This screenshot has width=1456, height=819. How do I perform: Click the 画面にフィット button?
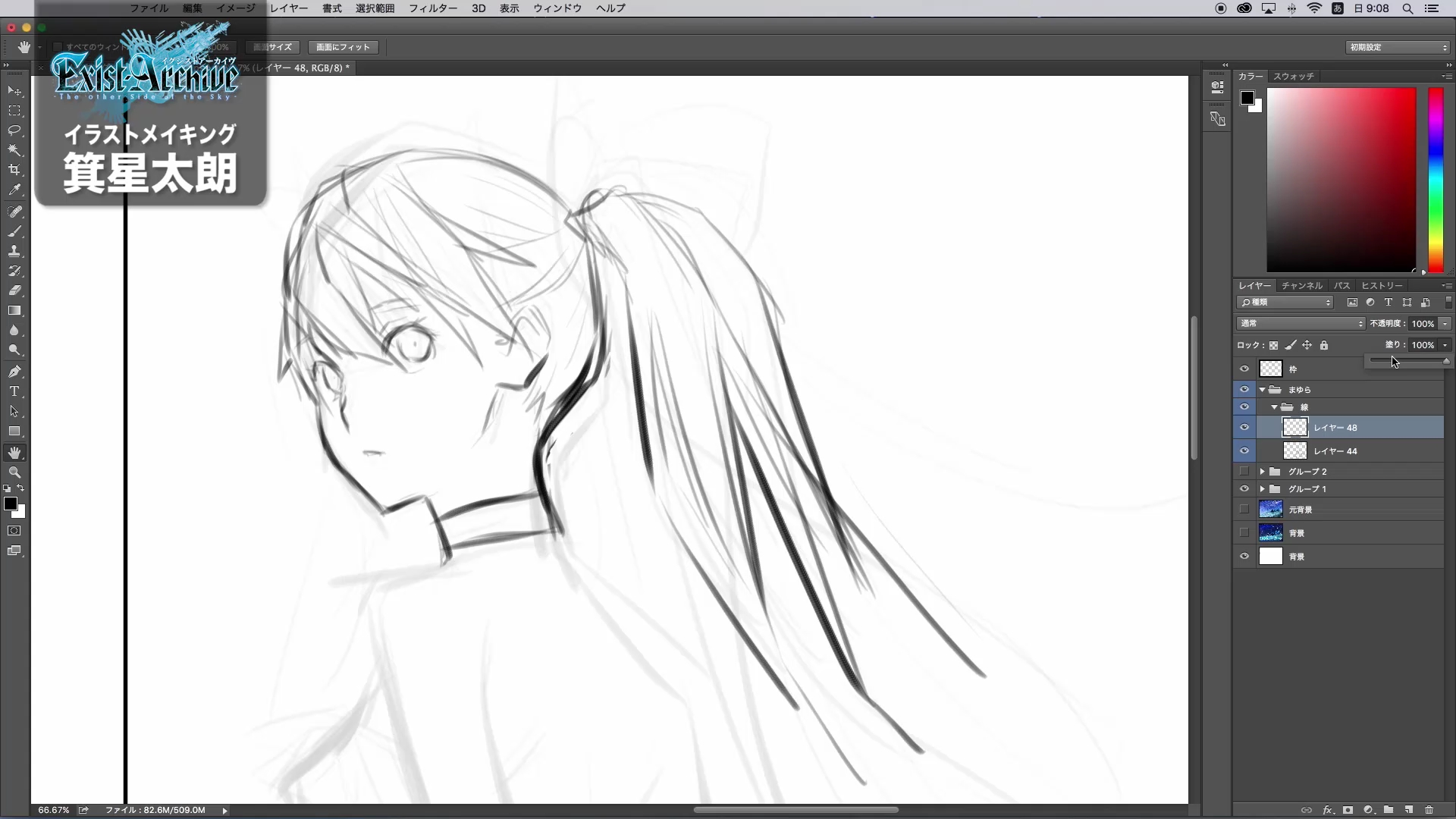tap(343, 47)
